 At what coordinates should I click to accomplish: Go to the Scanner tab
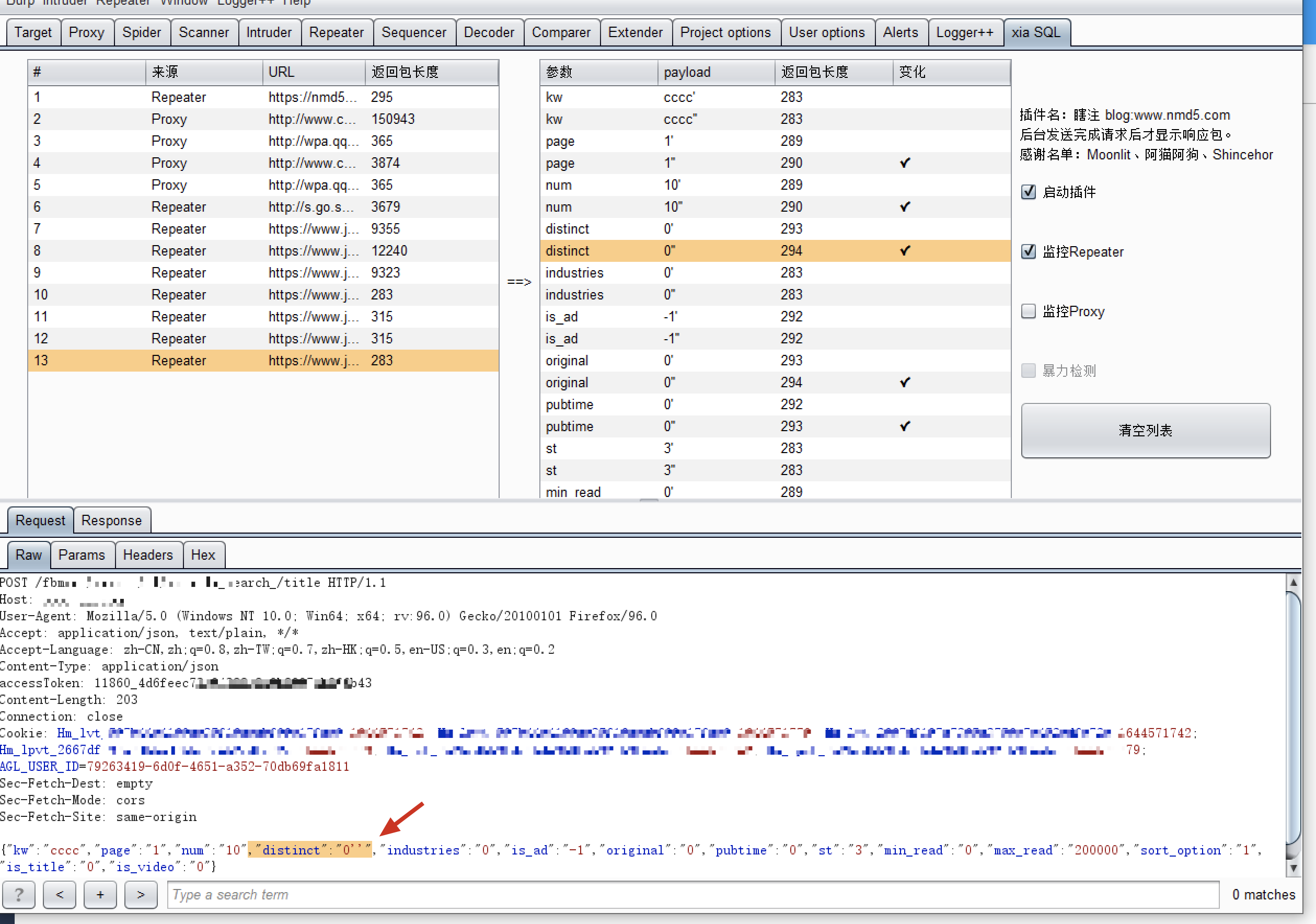click(203, 33)
